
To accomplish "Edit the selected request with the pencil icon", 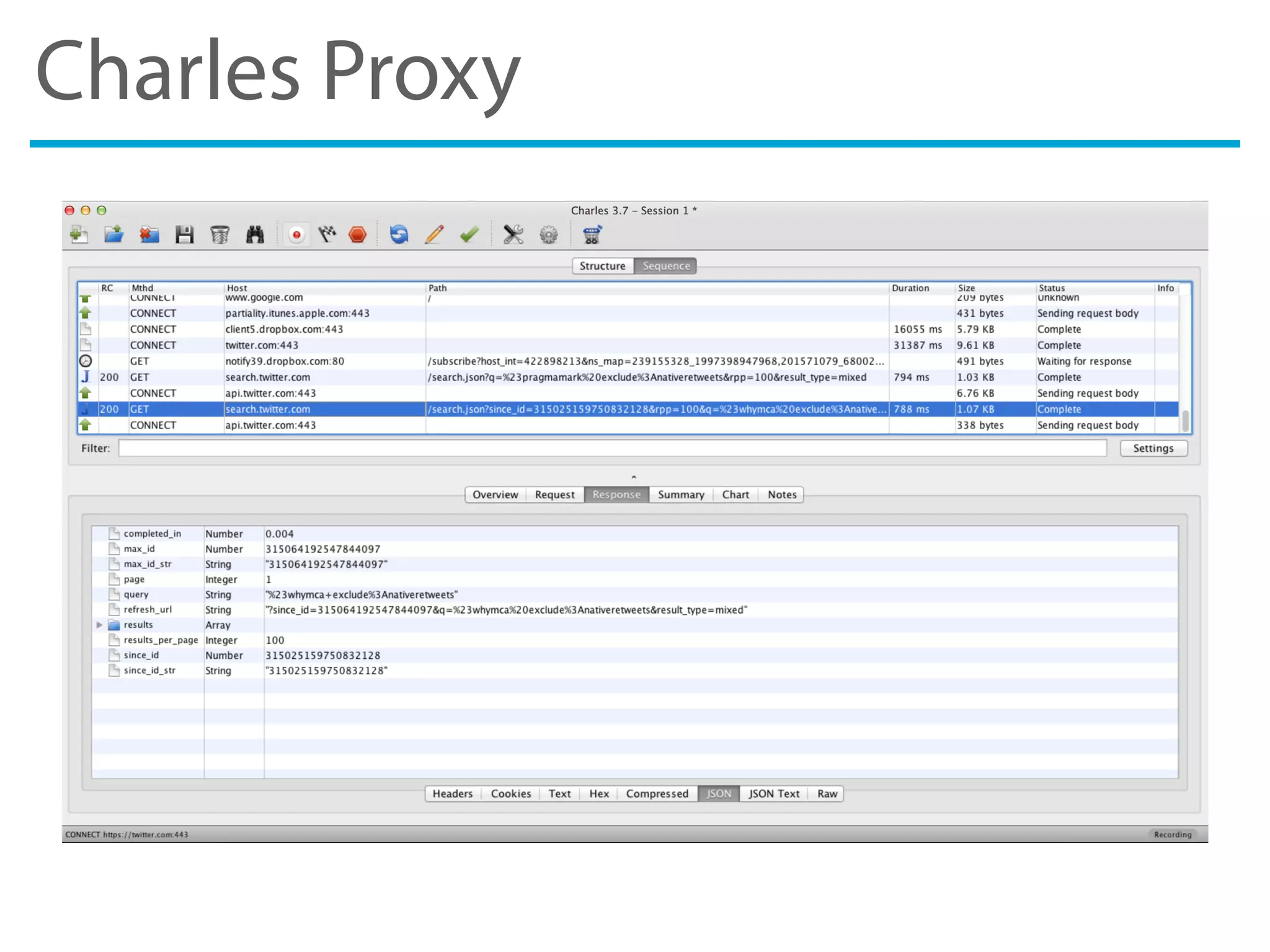I will point(434,234).
